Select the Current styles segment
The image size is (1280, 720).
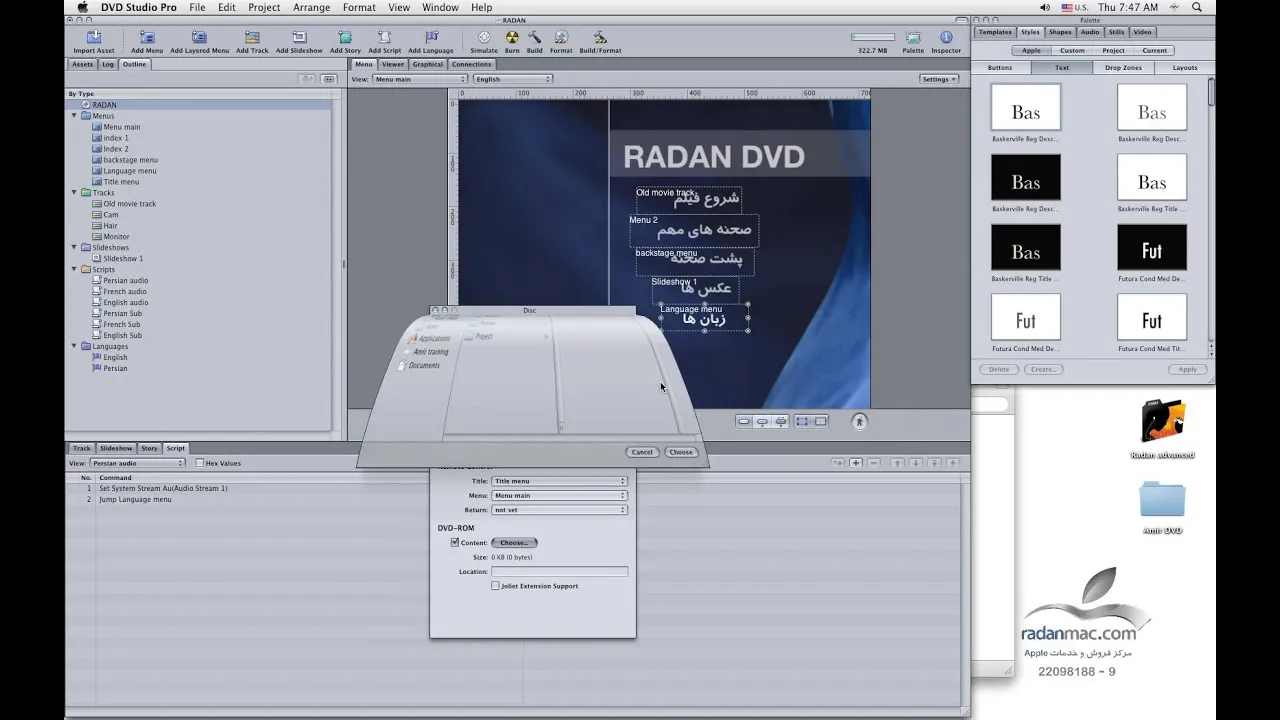(x=1154, y=50)
